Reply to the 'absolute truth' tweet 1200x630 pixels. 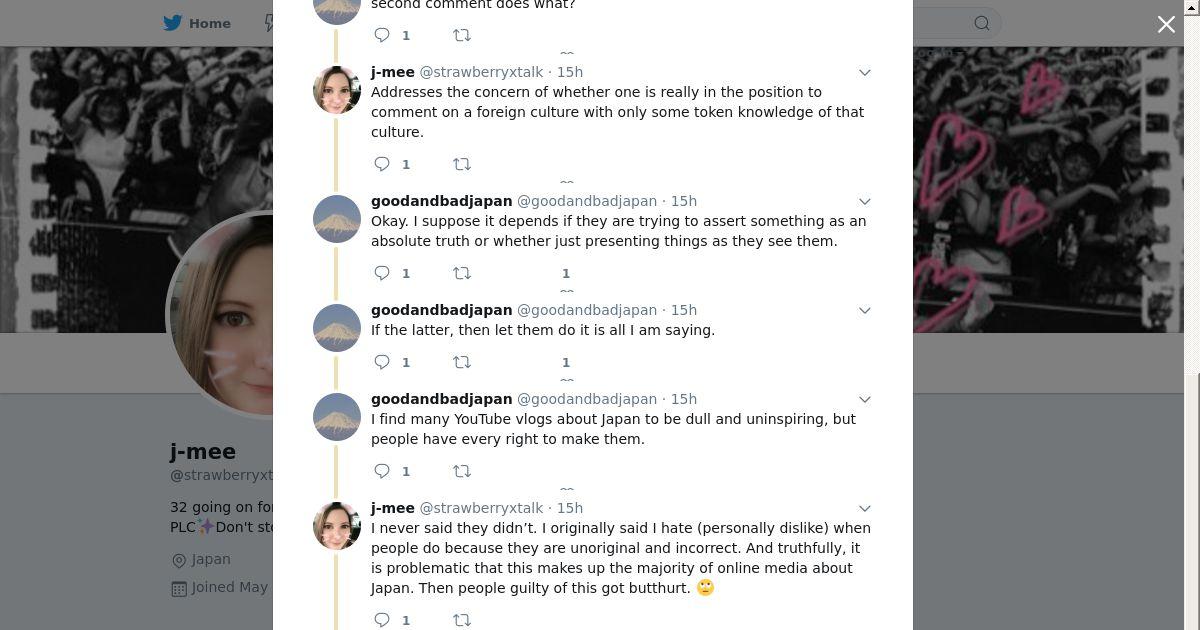[x=382, y=273]
